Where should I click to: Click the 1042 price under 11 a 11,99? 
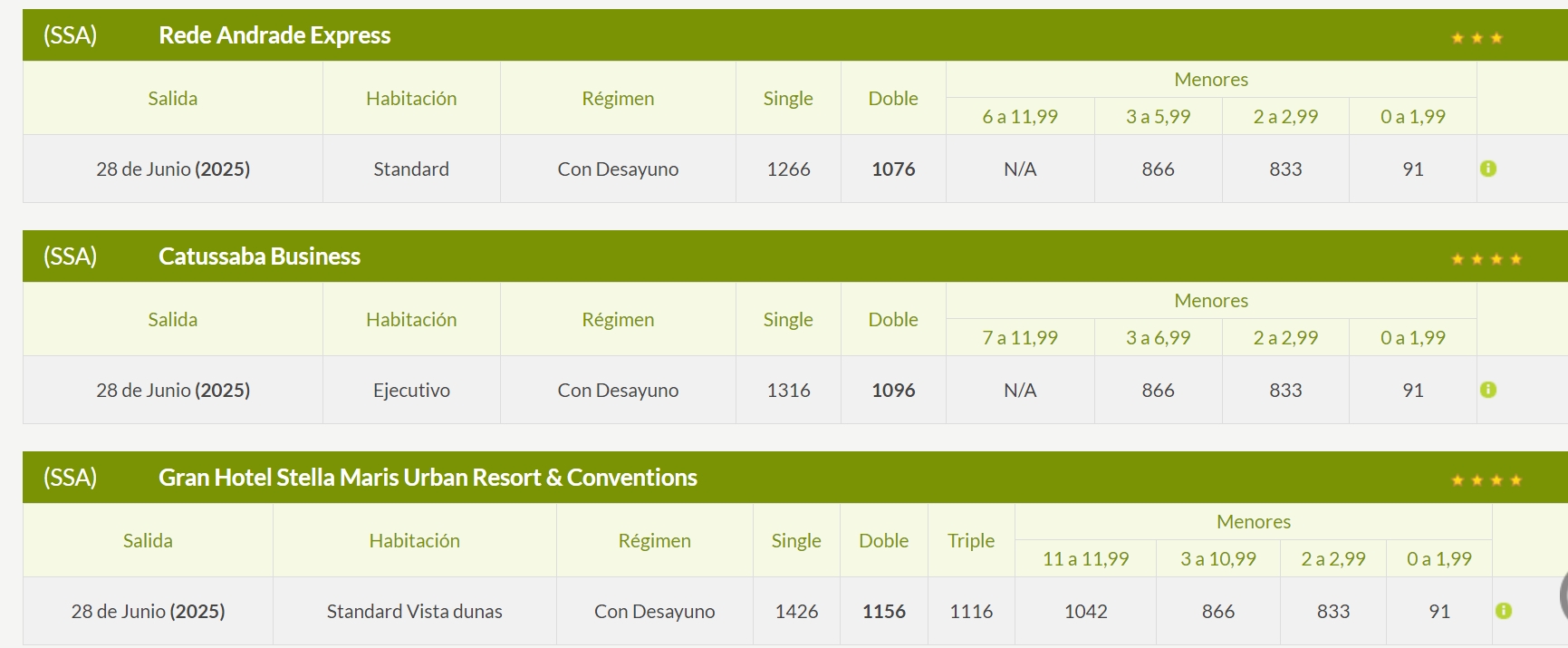[x=1085, y=611]
